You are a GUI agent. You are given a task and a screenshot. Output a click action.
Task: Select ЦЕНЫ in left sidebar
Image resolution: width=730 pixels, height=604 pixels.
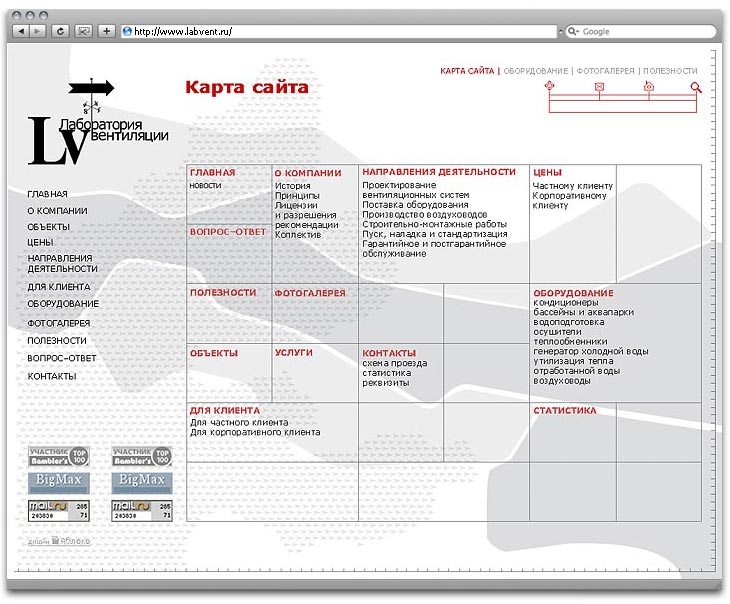[40, 242]
